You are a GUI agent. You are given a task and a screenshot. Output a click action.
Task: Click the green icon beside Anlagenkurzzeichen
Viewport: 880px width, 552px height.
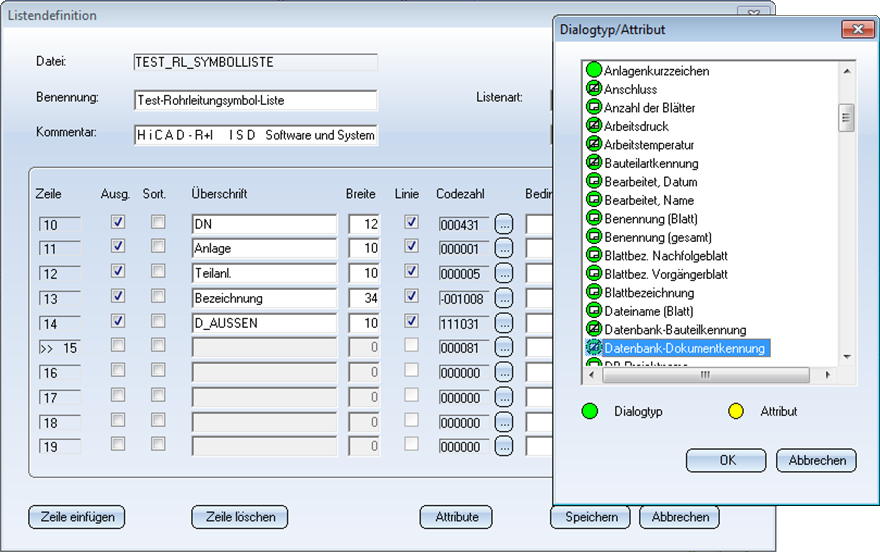593,71
